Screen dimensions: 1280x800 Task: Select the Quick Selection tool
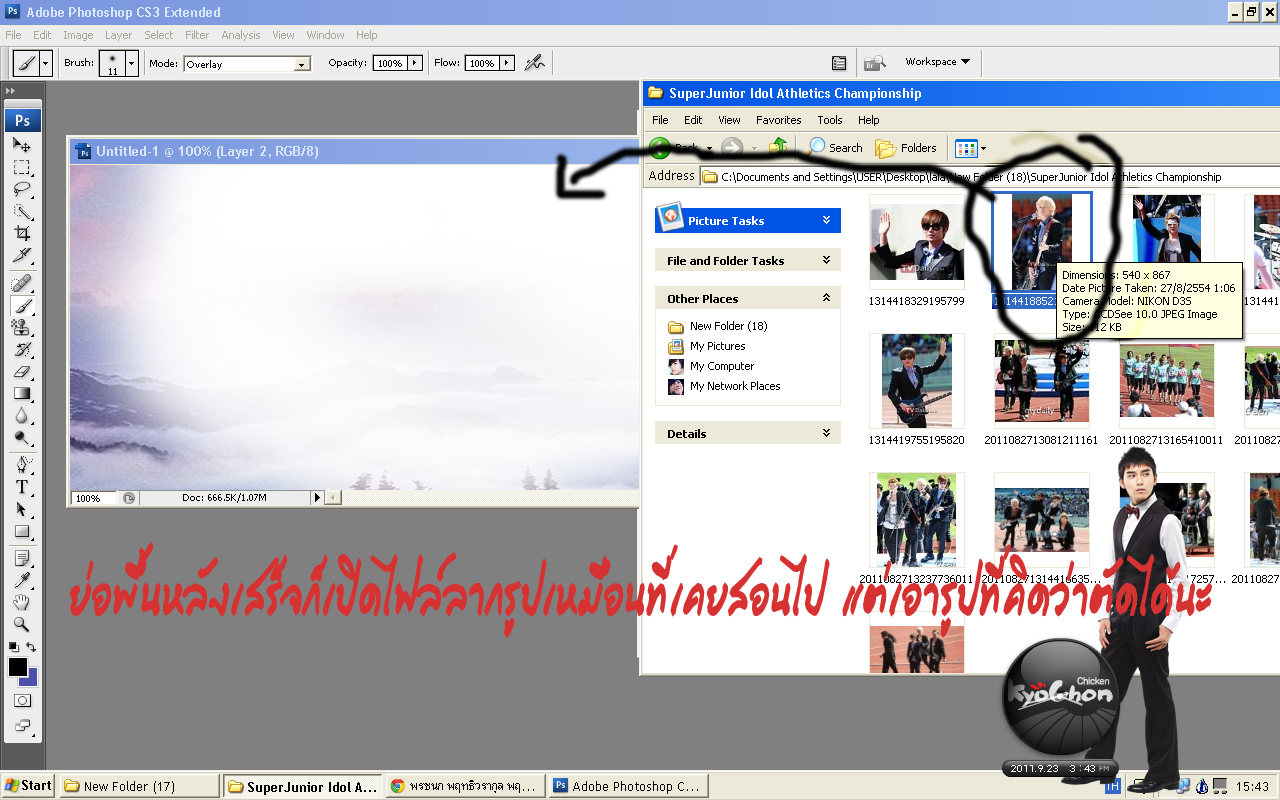click(x=22, y=211)
